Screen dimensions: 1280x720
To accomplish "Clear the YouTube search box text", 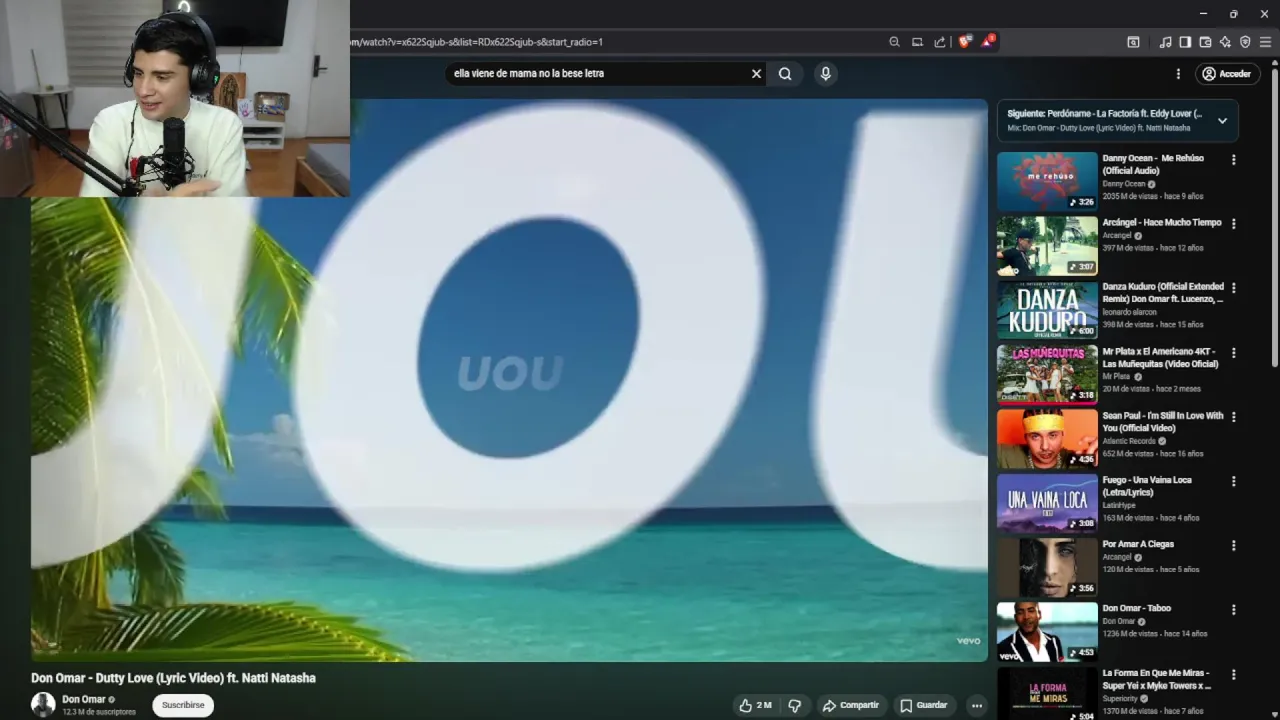I will coord(756,73).
